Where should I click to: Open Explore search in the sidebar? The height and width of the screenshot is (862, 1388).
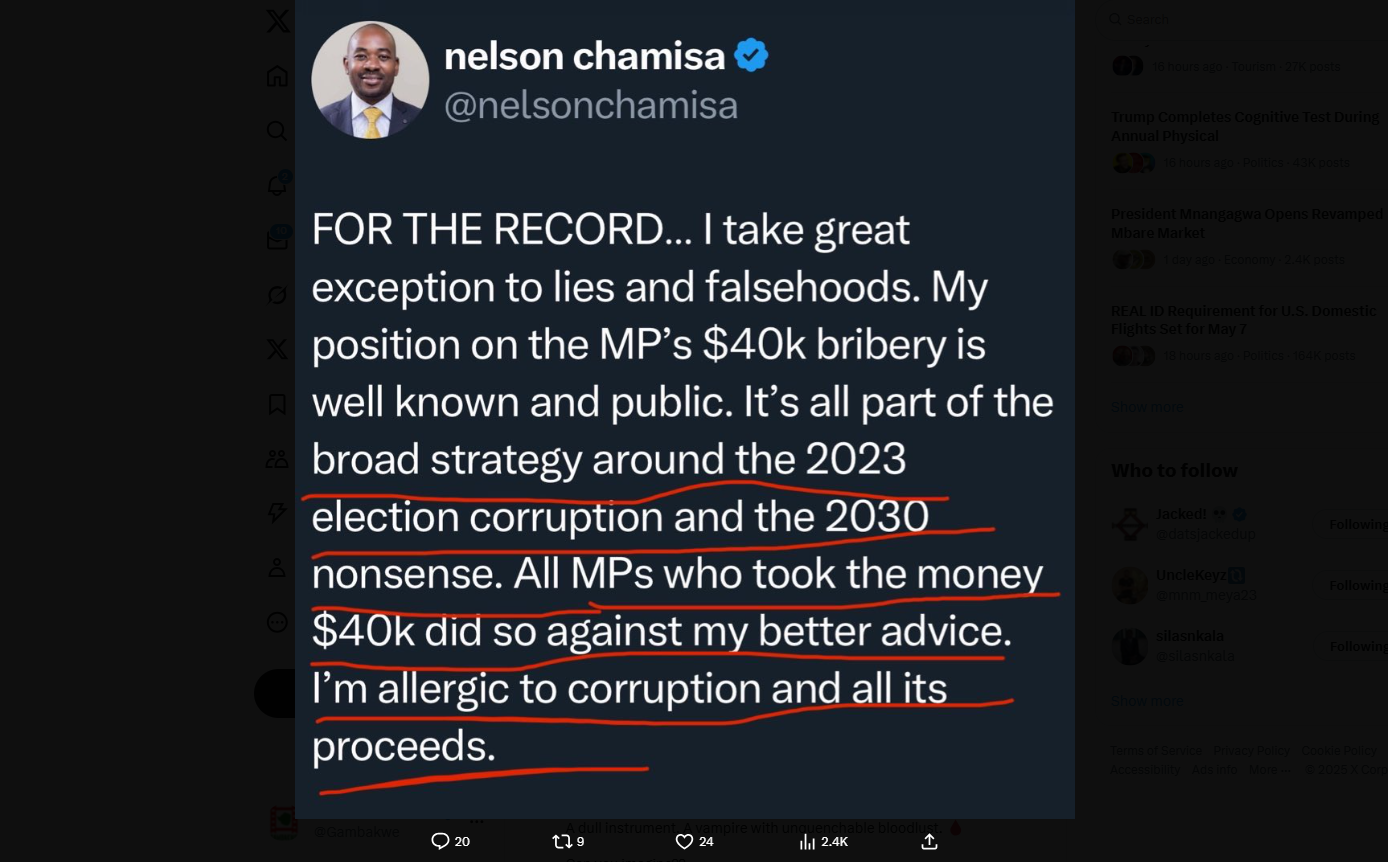pos(277,131)
